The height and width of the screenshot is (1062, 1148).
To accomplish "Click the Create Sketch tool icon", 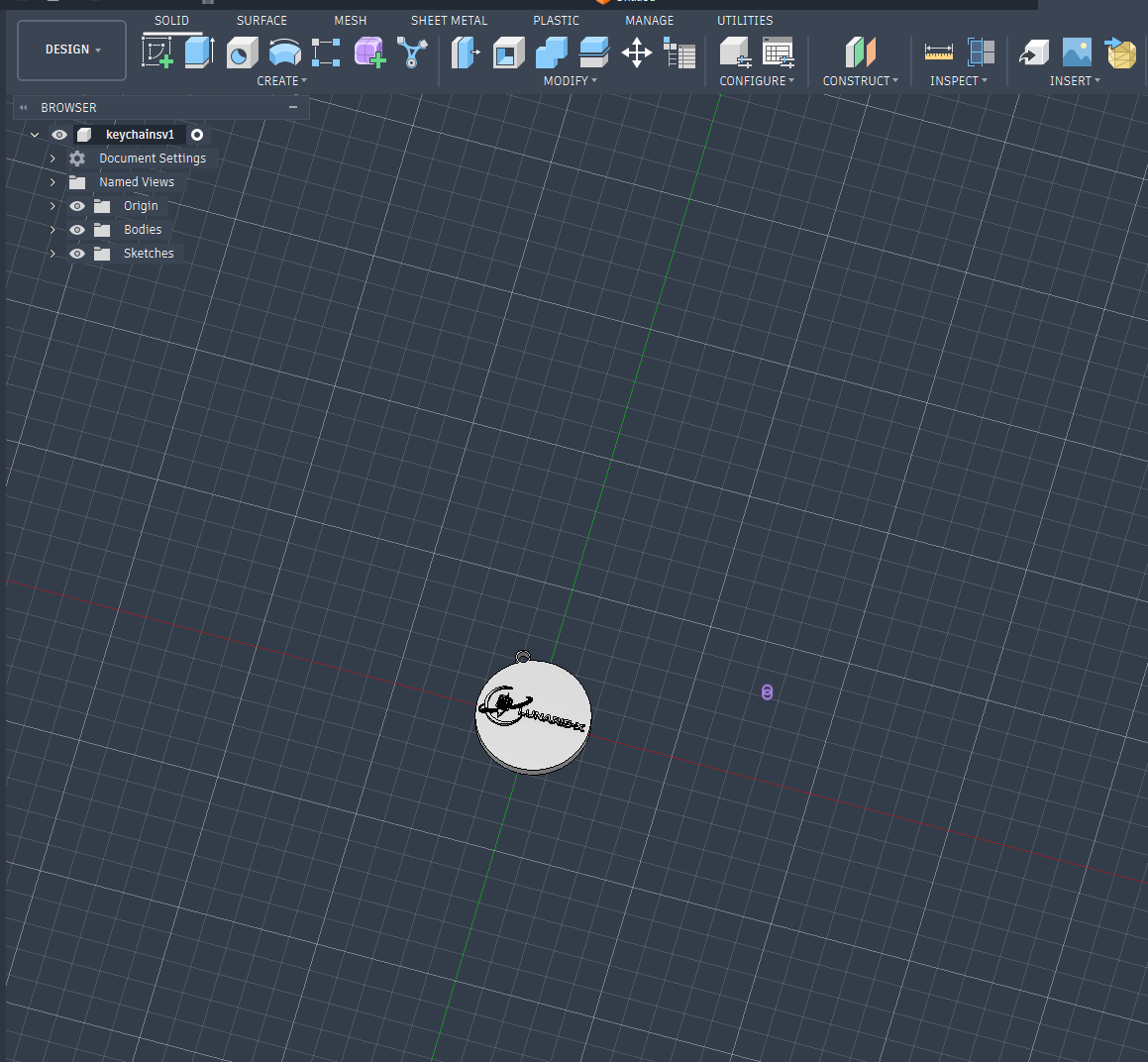I will [x=157, y=53].
